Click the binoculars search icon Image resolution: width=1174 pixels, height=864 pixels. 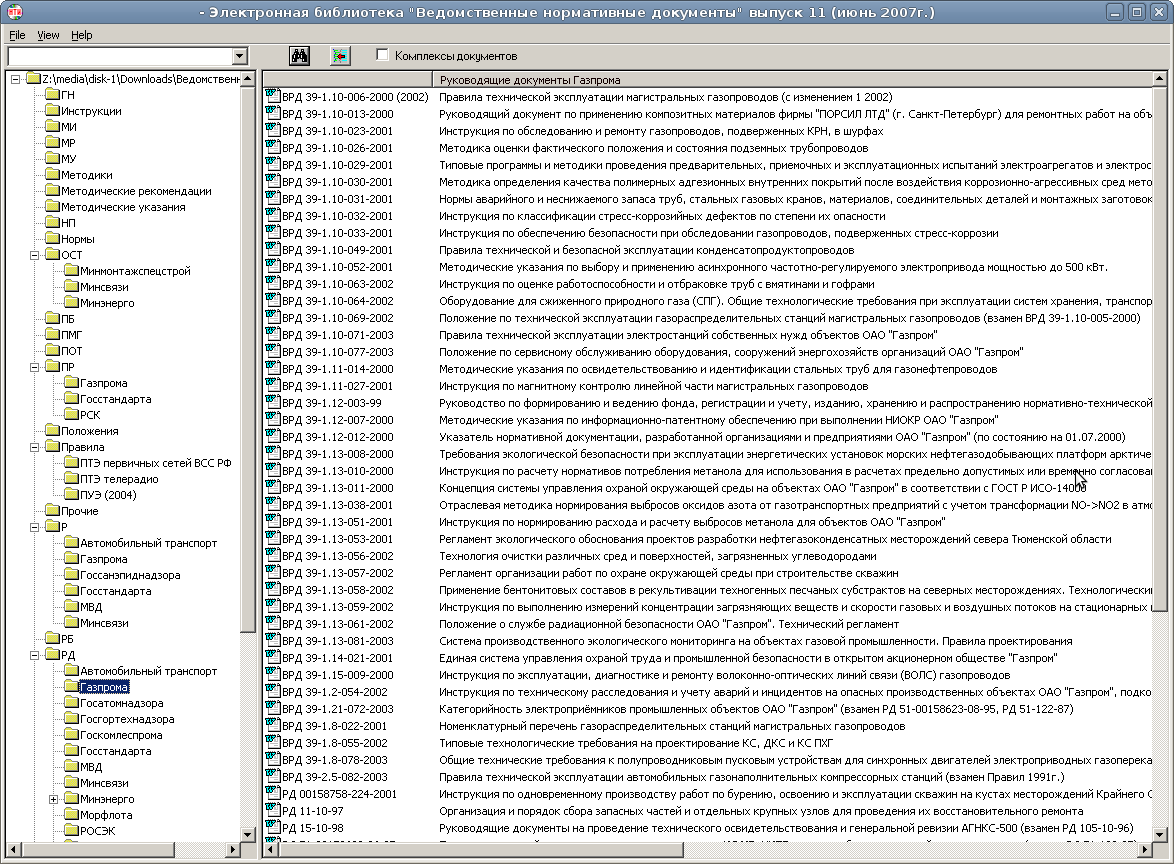click(299, 56)
